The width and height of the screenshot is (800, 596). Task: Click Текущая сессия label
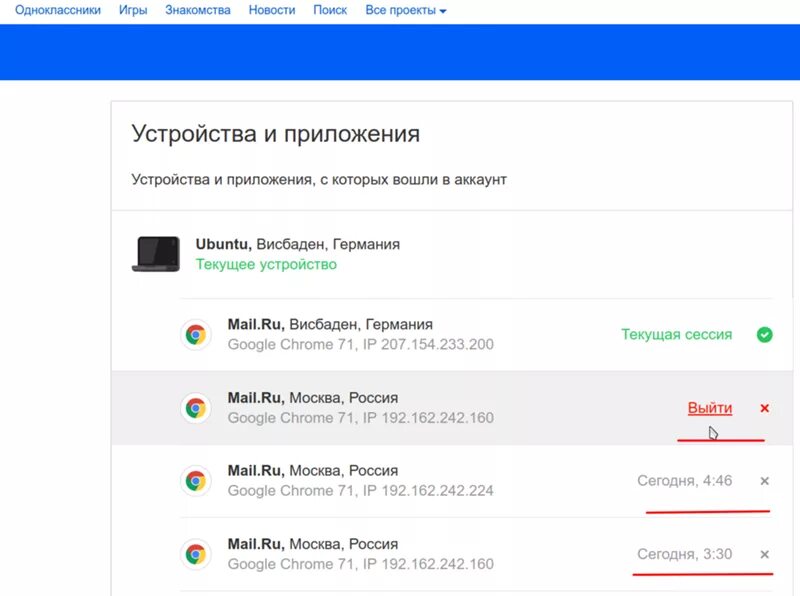[677, 335]
